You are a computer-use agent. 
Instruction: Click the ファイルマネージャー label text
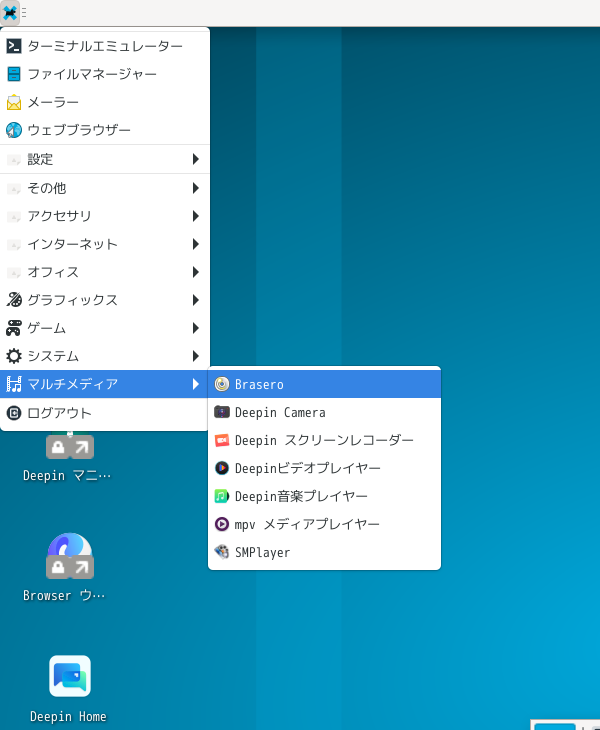click(x=92, y=74)
